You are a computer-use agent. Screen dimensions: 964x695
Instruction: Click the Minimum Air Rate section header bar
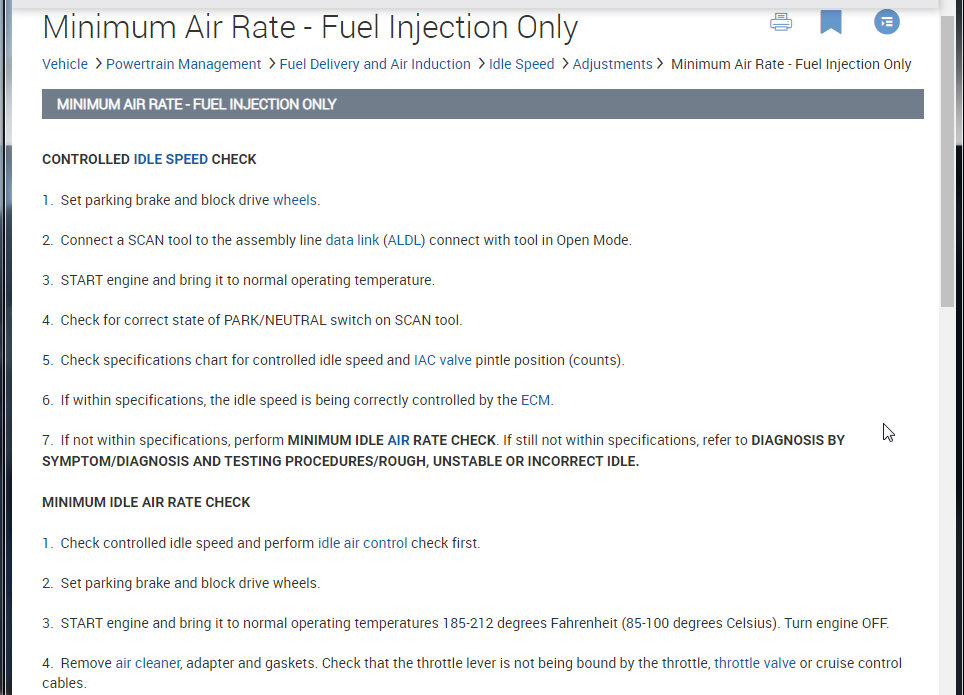click(x=482, y=104)
